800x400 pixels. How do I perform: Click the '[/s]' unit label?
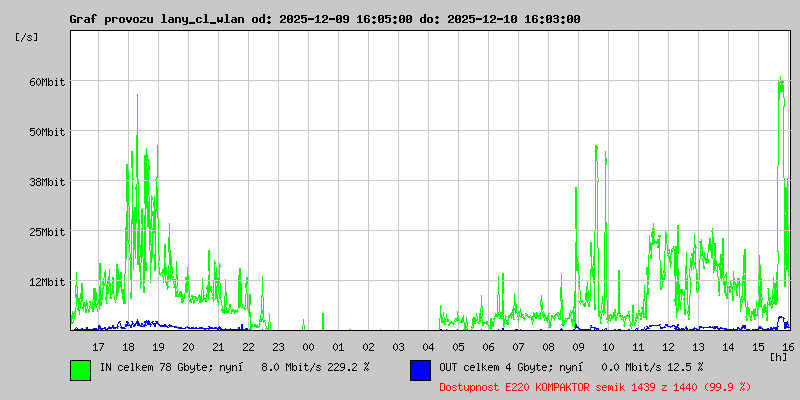27,37
